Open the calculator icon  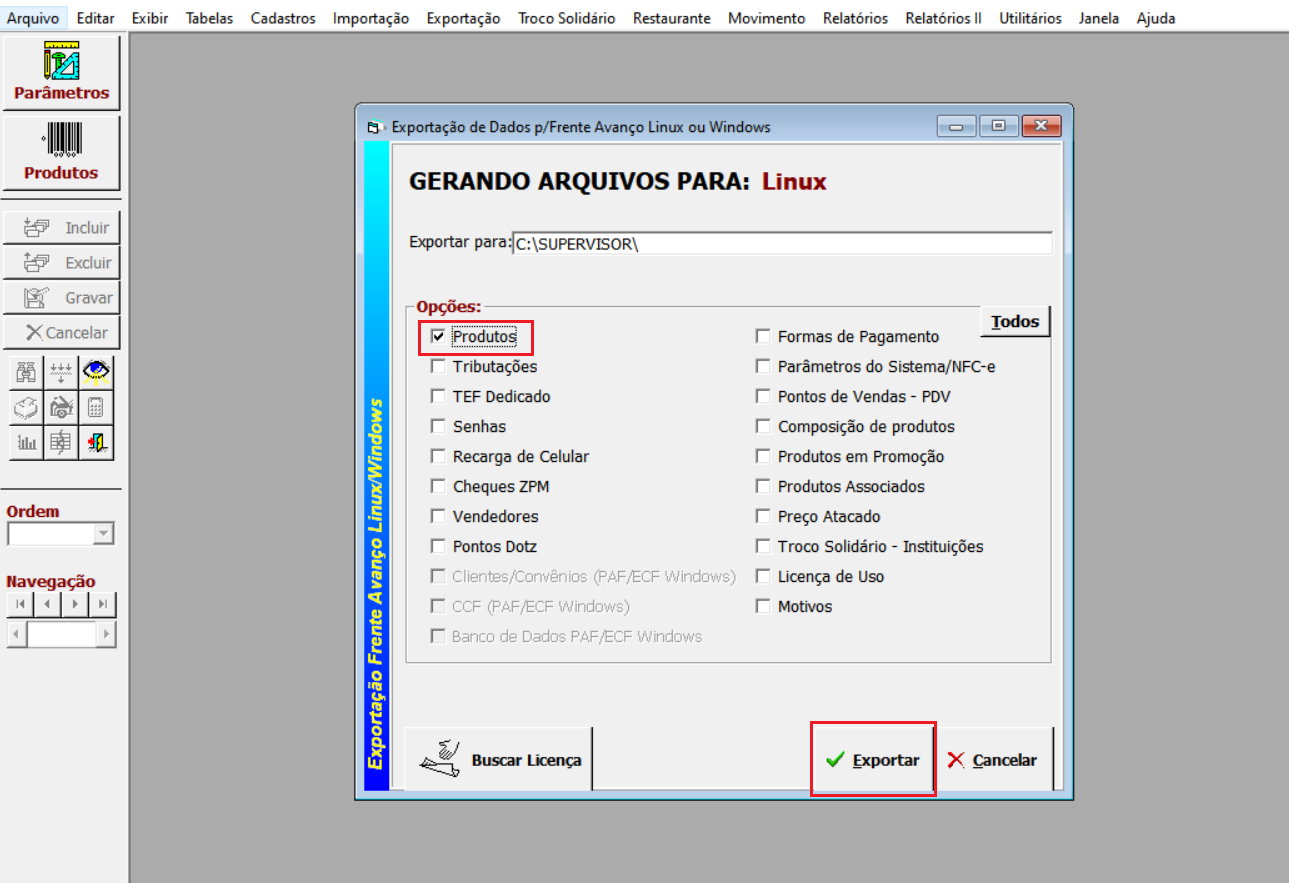97,407
